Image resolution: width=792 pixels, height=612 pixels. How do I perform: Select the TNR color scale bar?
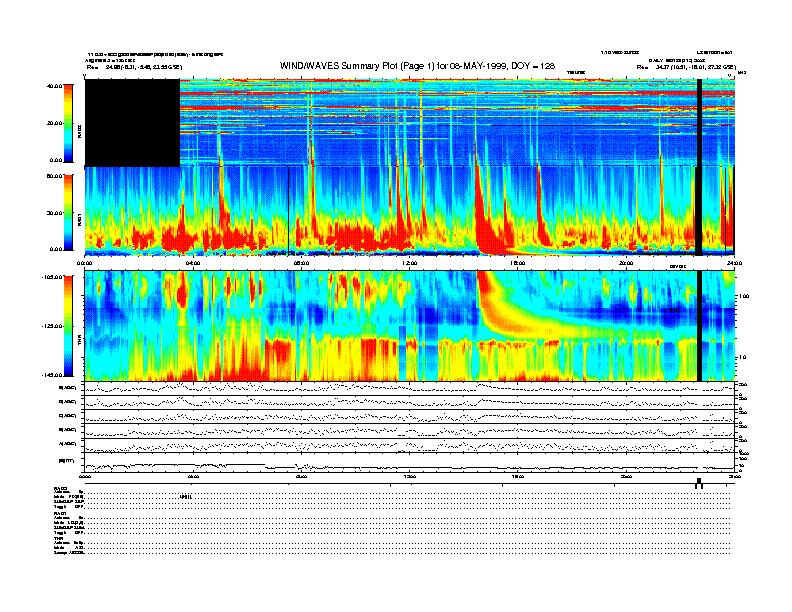68,326
